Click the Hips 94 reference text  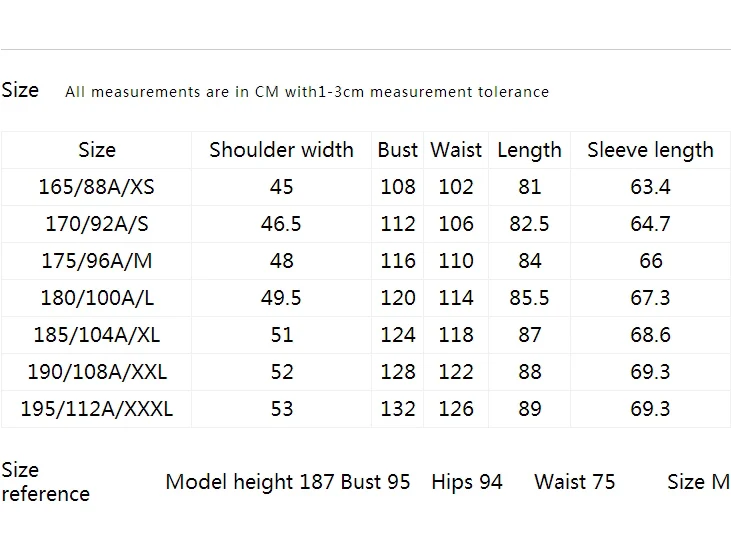467,482
